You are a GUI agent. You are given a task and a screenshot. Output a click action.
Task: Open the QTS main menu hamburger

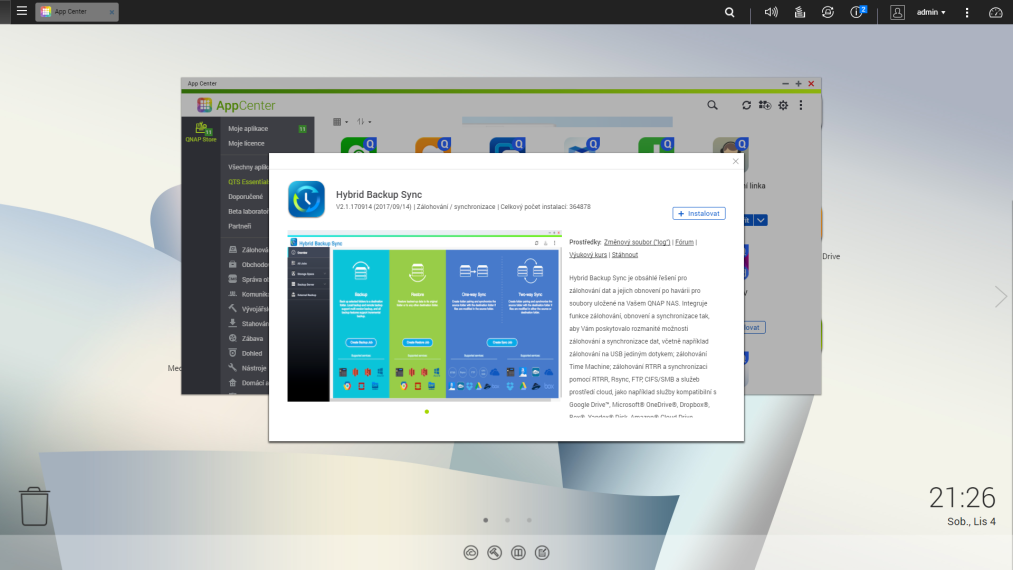(x=21, y=11)
